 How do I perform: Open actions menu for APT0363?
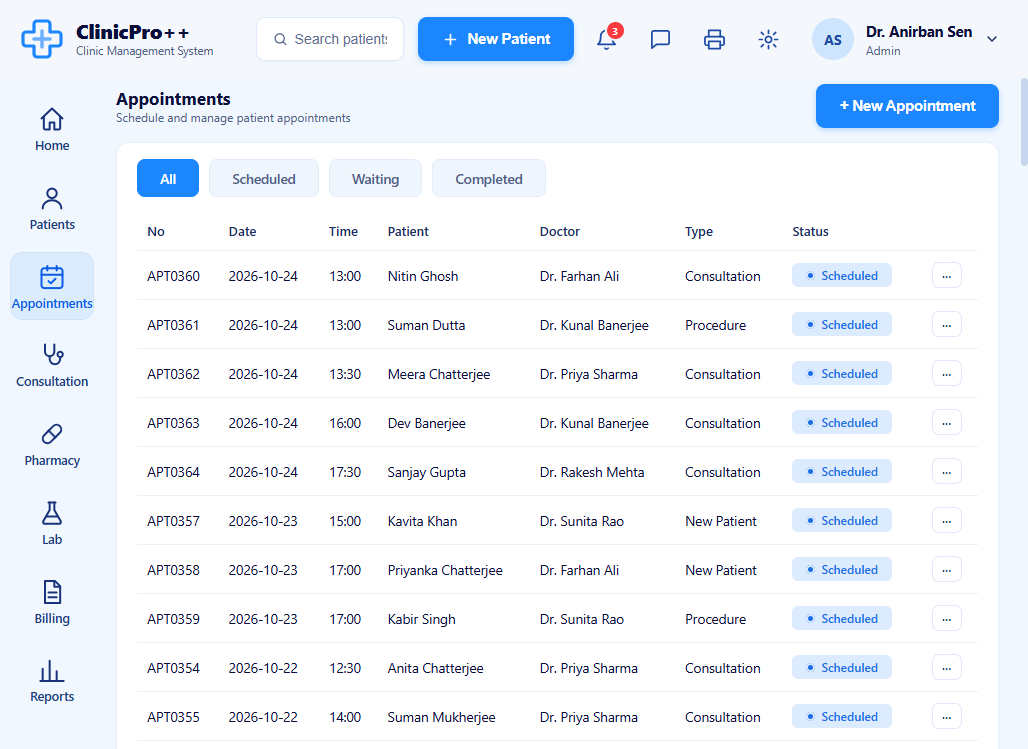[x=947, y=423]
